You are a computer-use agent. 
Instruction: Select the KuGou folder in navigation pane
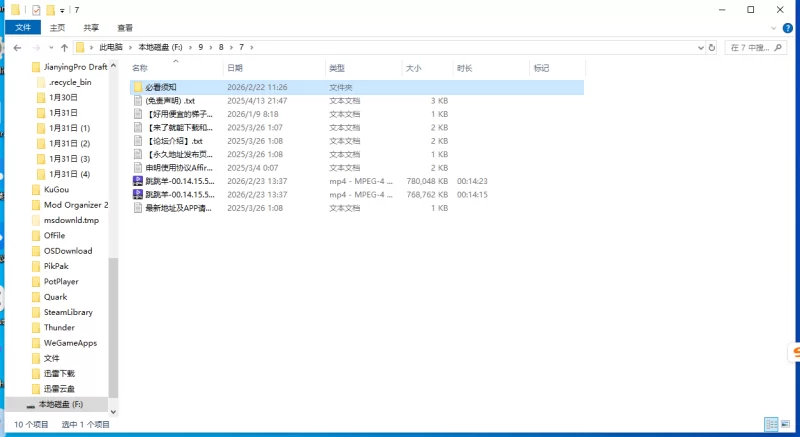[x=56, y=189]
